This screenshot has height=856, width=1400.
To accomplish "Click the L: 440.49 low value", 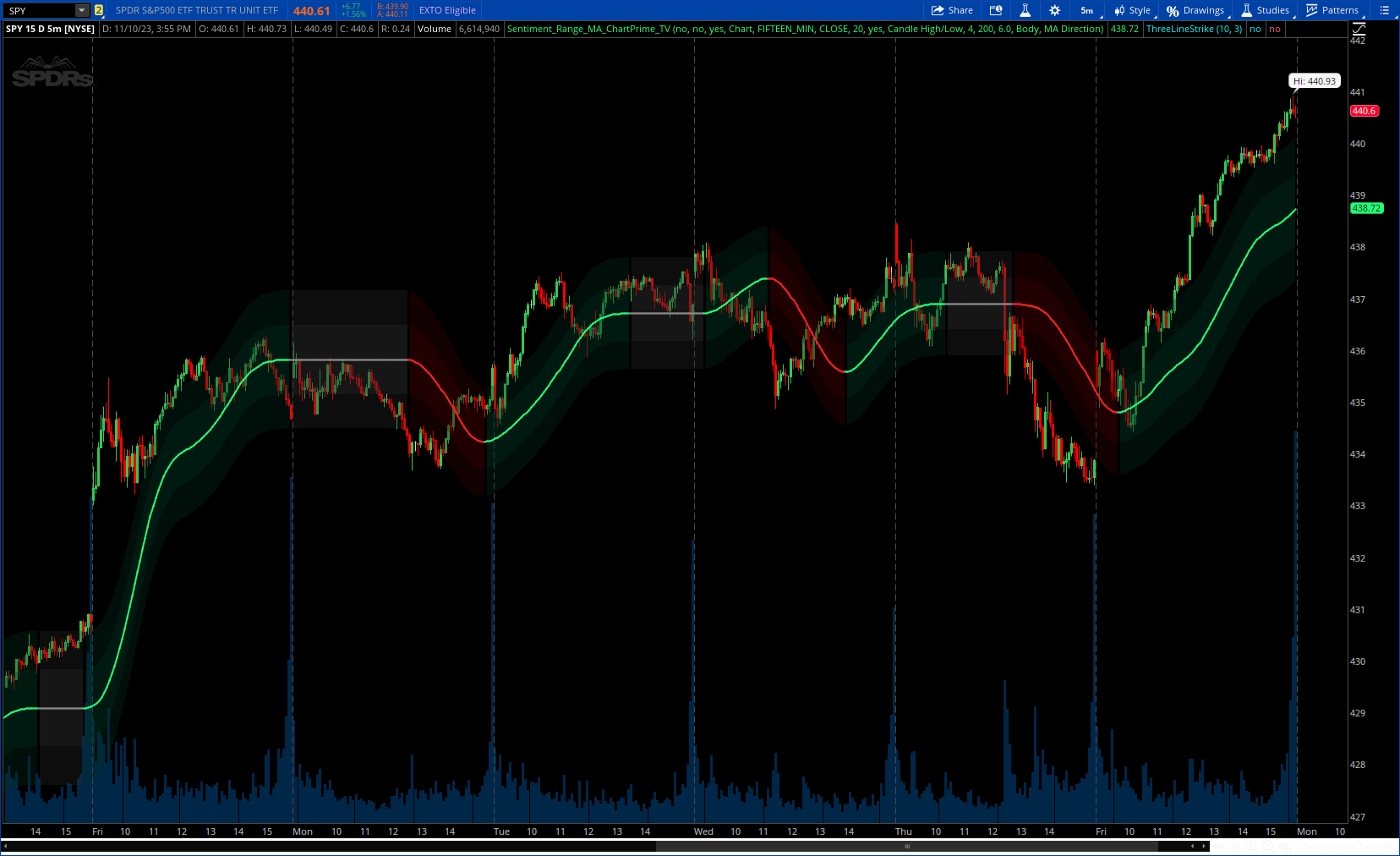I will coord(313,29).
